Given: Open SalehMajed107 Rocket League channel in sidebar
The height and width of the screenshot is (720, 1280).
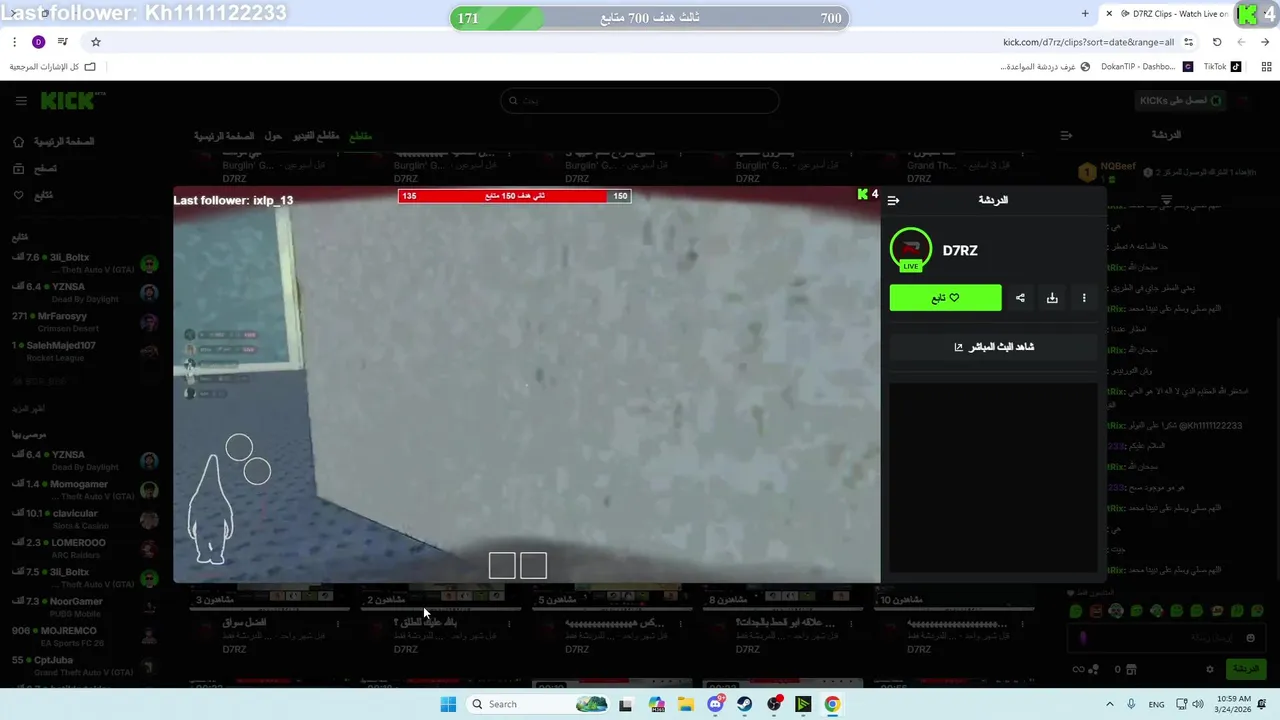Looking at the screenshot, I should click(x=85, y=352).
